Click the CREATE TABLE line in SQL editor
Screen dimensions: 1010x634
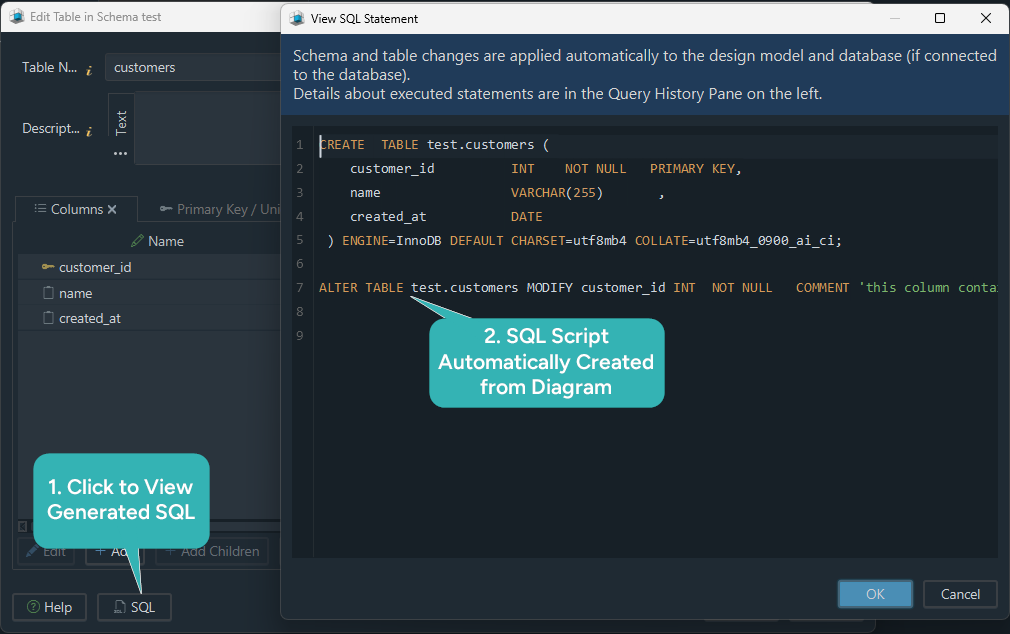coord(656,144)
